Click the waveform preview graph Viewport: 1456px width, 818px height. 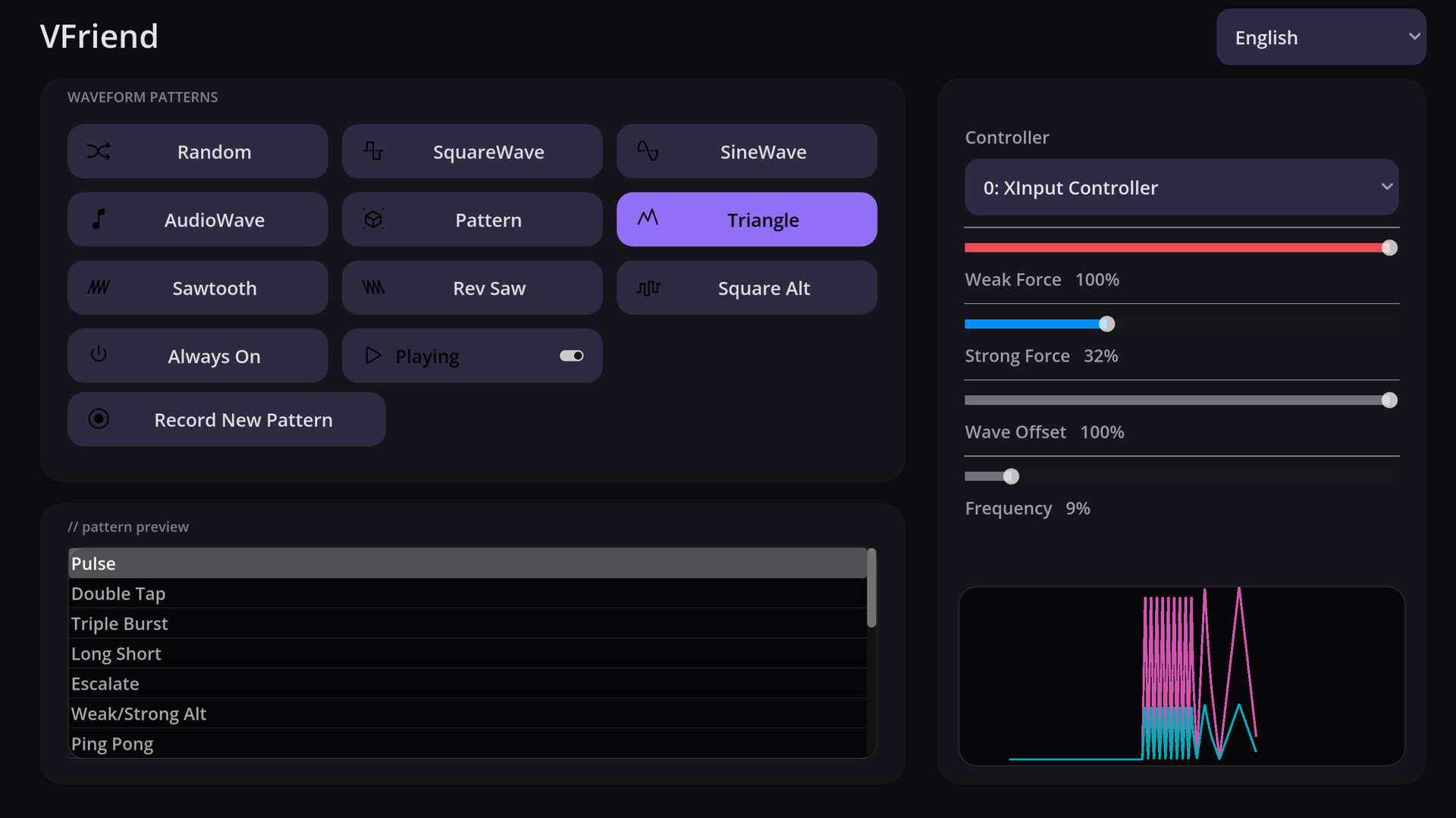[1181, 675]
